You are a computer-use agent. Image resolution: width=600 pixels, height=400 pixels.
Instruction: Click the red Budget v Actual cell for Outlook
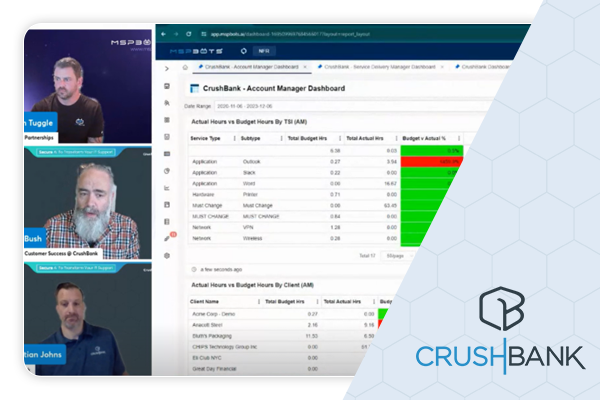point(431,162)
